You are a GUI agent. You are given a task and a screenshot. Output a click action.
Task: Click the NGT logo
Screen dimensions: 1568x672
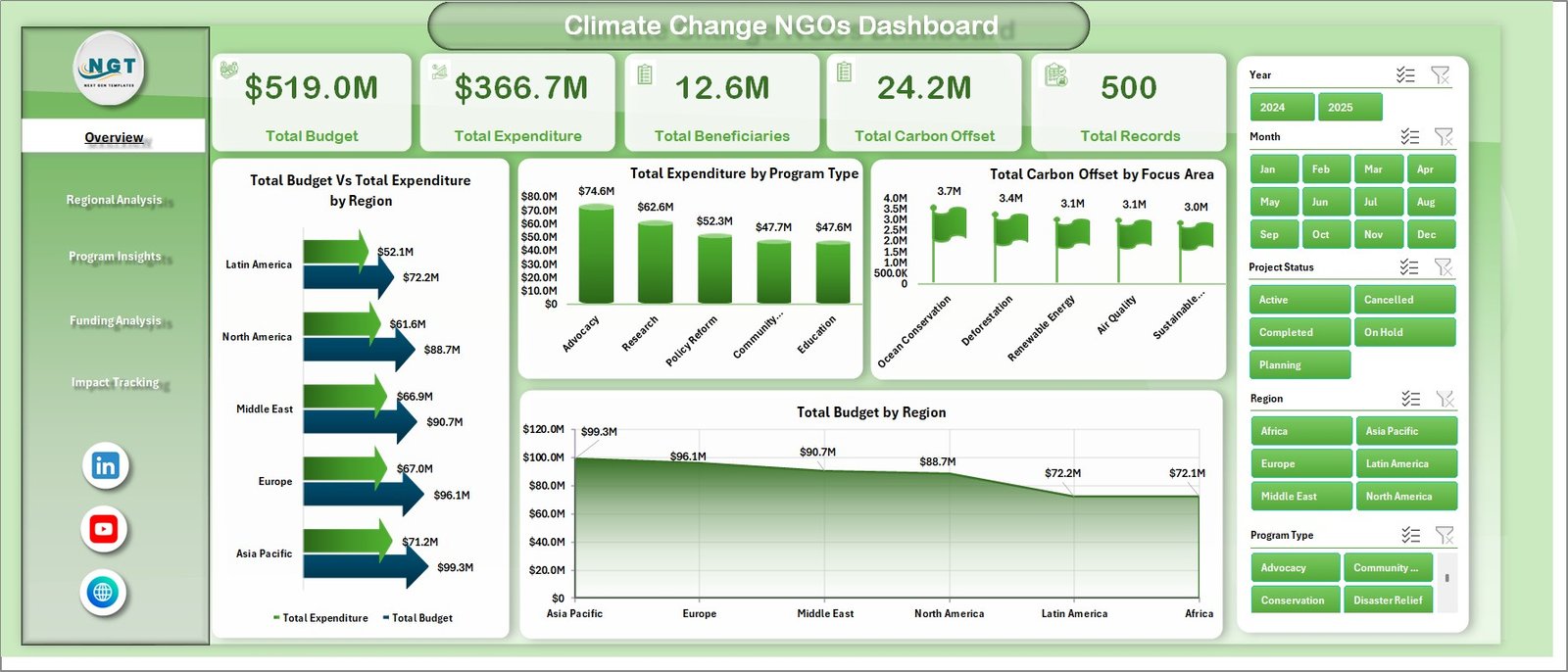pyautogui.click(x=111, y=68)
